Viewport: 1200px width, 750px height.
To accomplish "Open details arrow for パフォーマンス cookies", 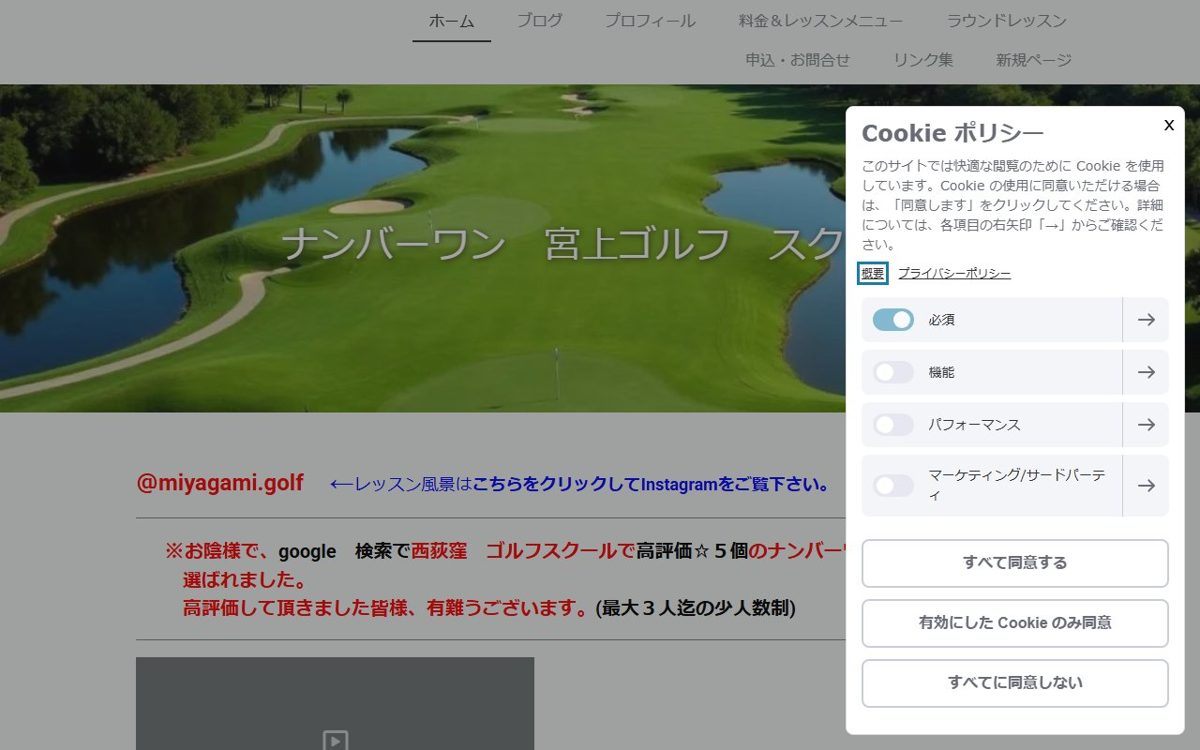I will pyautogui.click(x=1146, y=425).
